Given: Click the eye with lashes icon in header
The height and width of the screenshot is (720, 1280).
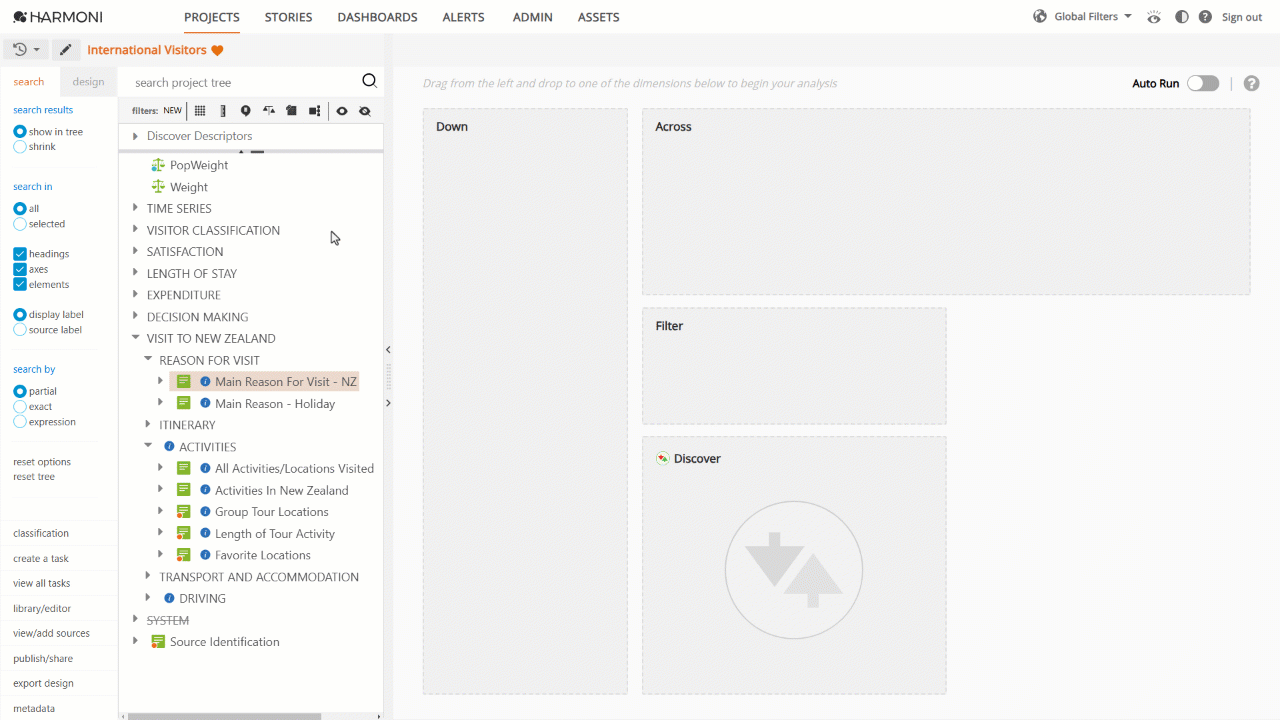Looking at the screenshot, I should (1154, 17).
